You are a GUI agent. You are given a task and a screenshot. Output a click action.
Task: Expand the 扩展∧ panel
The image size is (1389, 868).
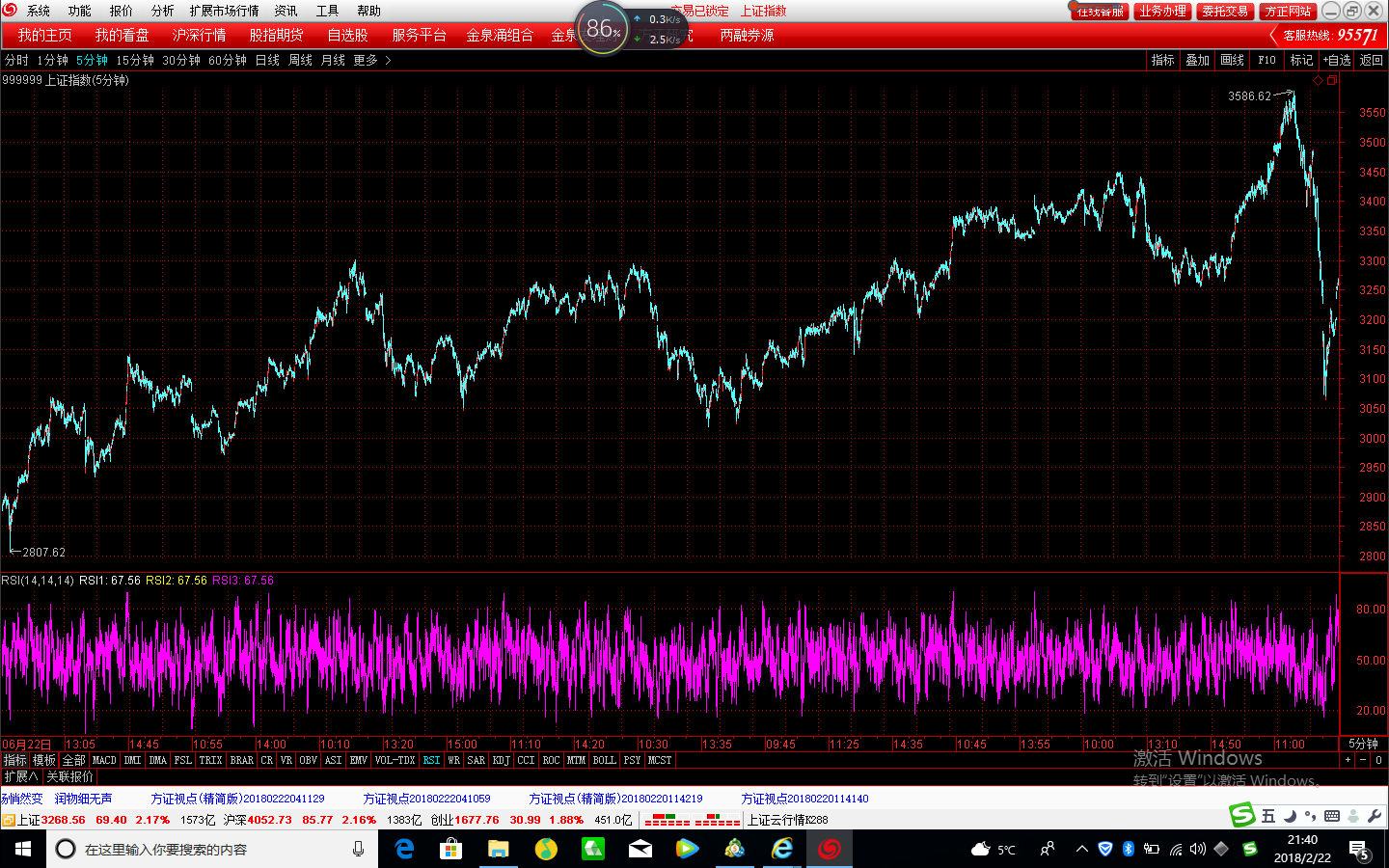[x=20, y=776]
